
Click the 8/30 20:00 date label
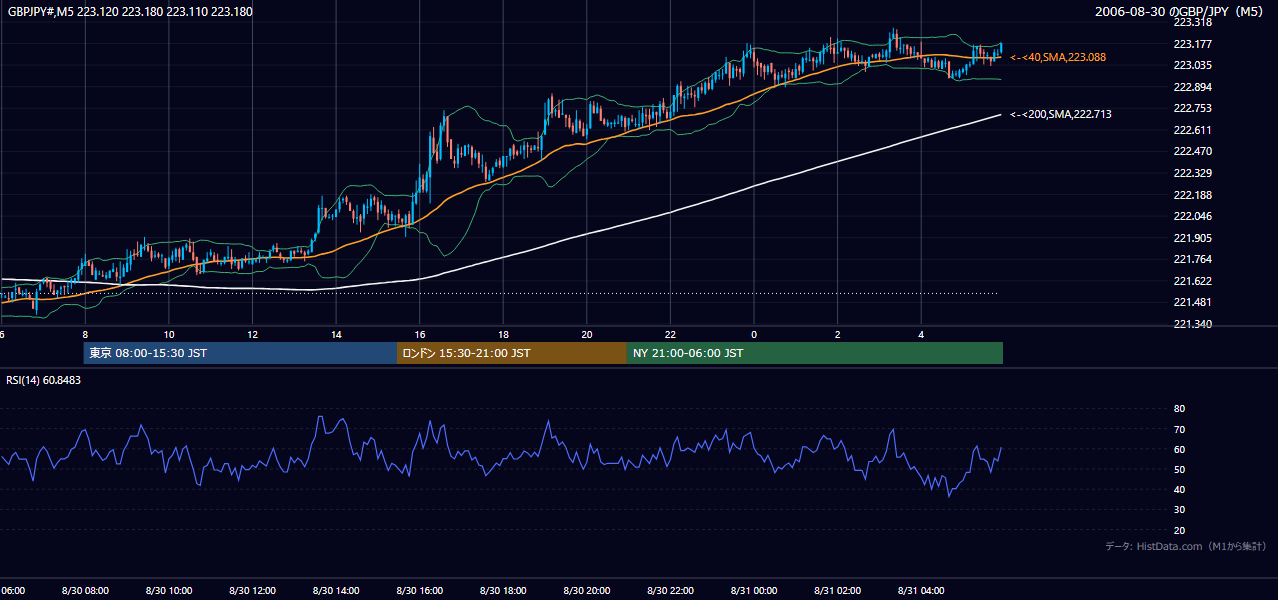(x=587, y=590)
